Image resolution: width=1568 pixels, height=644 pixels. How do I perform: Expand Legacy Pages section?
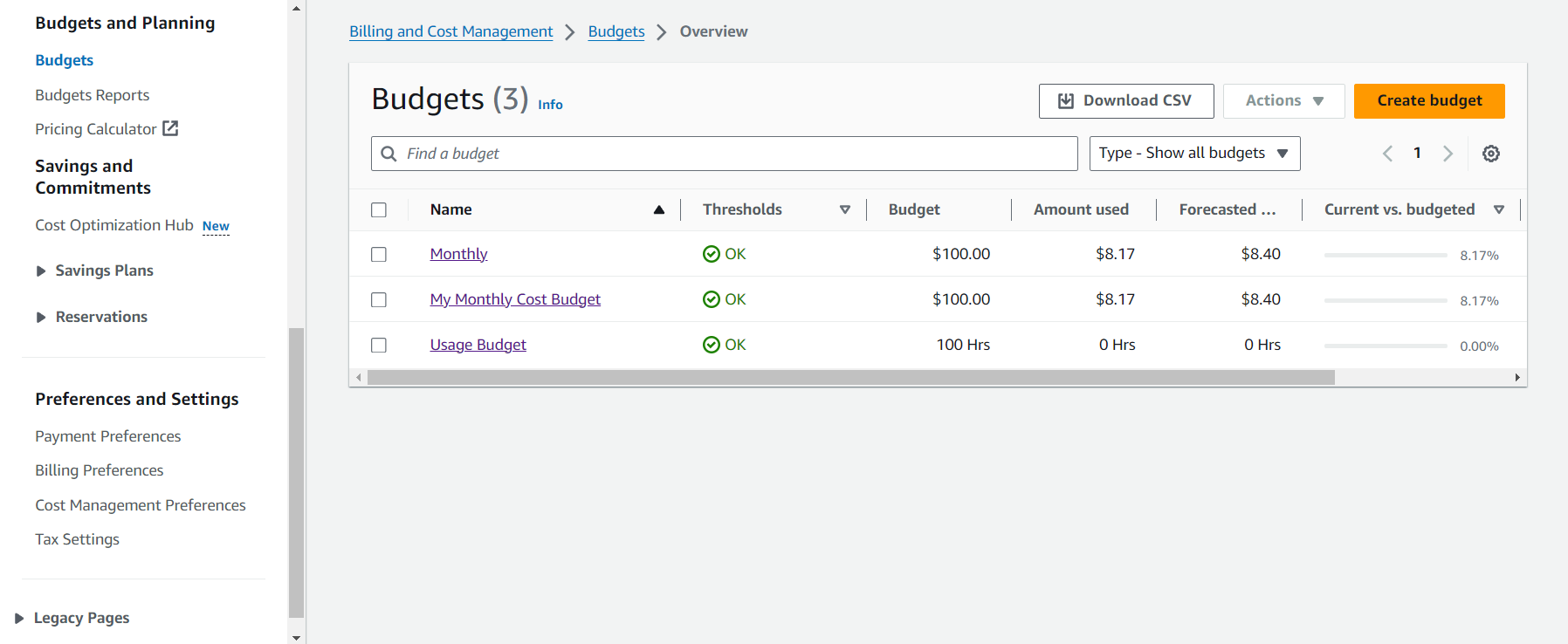tap(19, 619)
